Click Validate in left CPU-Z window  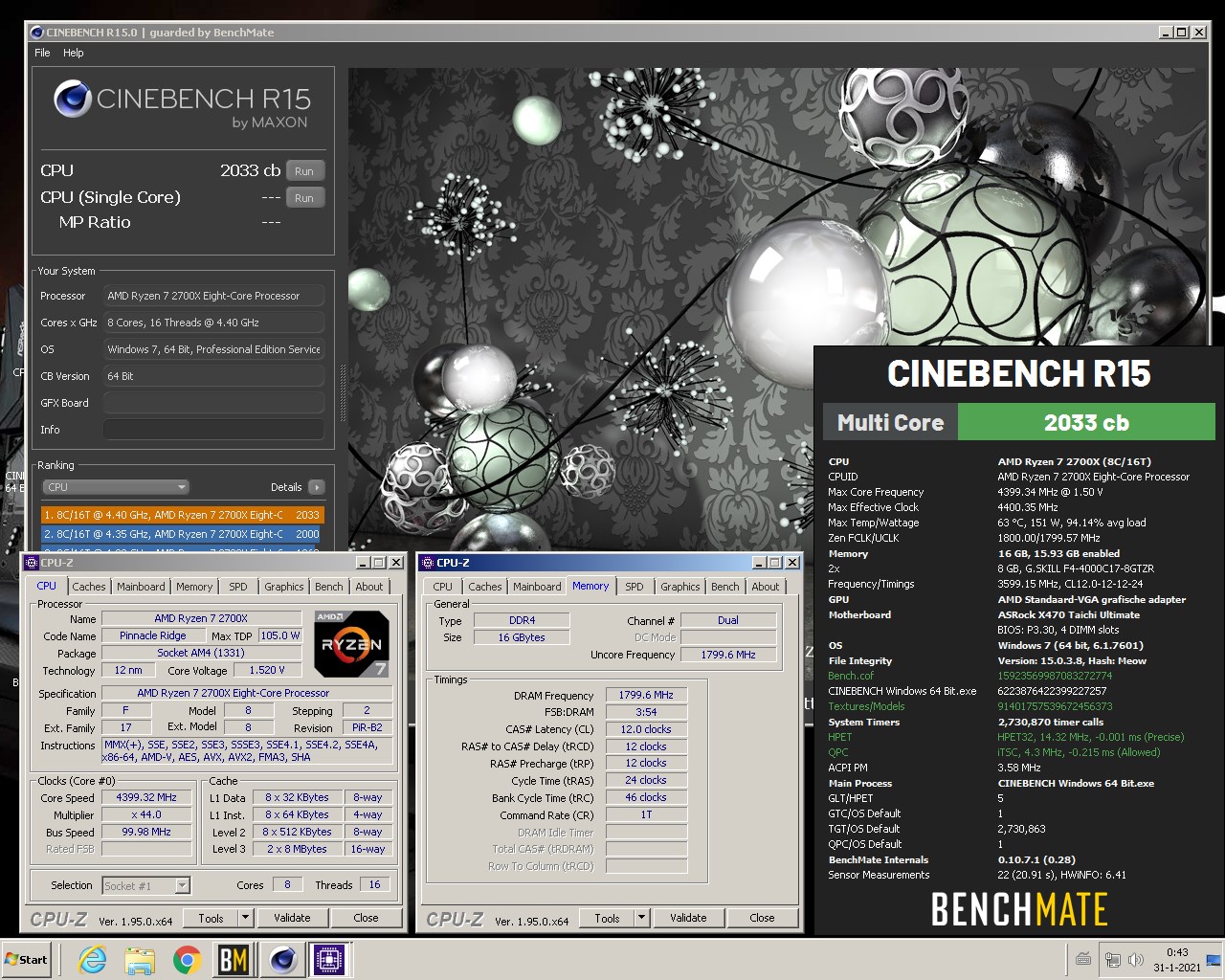(292, 918)
